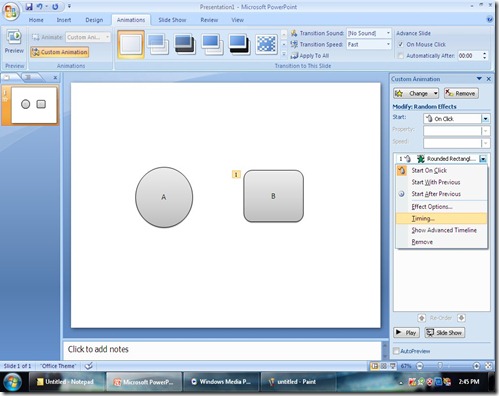
Task: Click the spell check status icon
Action: point(89,366)
